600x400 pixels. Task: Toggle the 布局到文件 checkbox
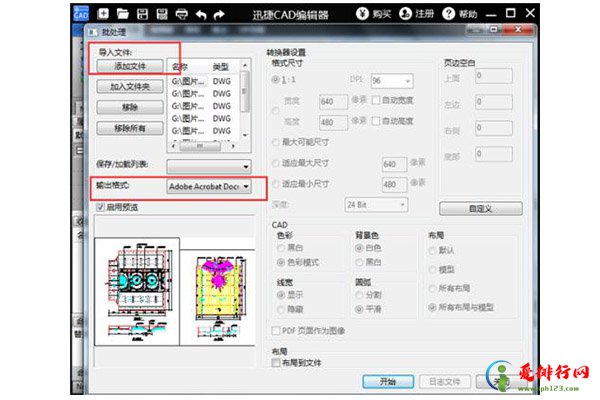pos(276,362)
